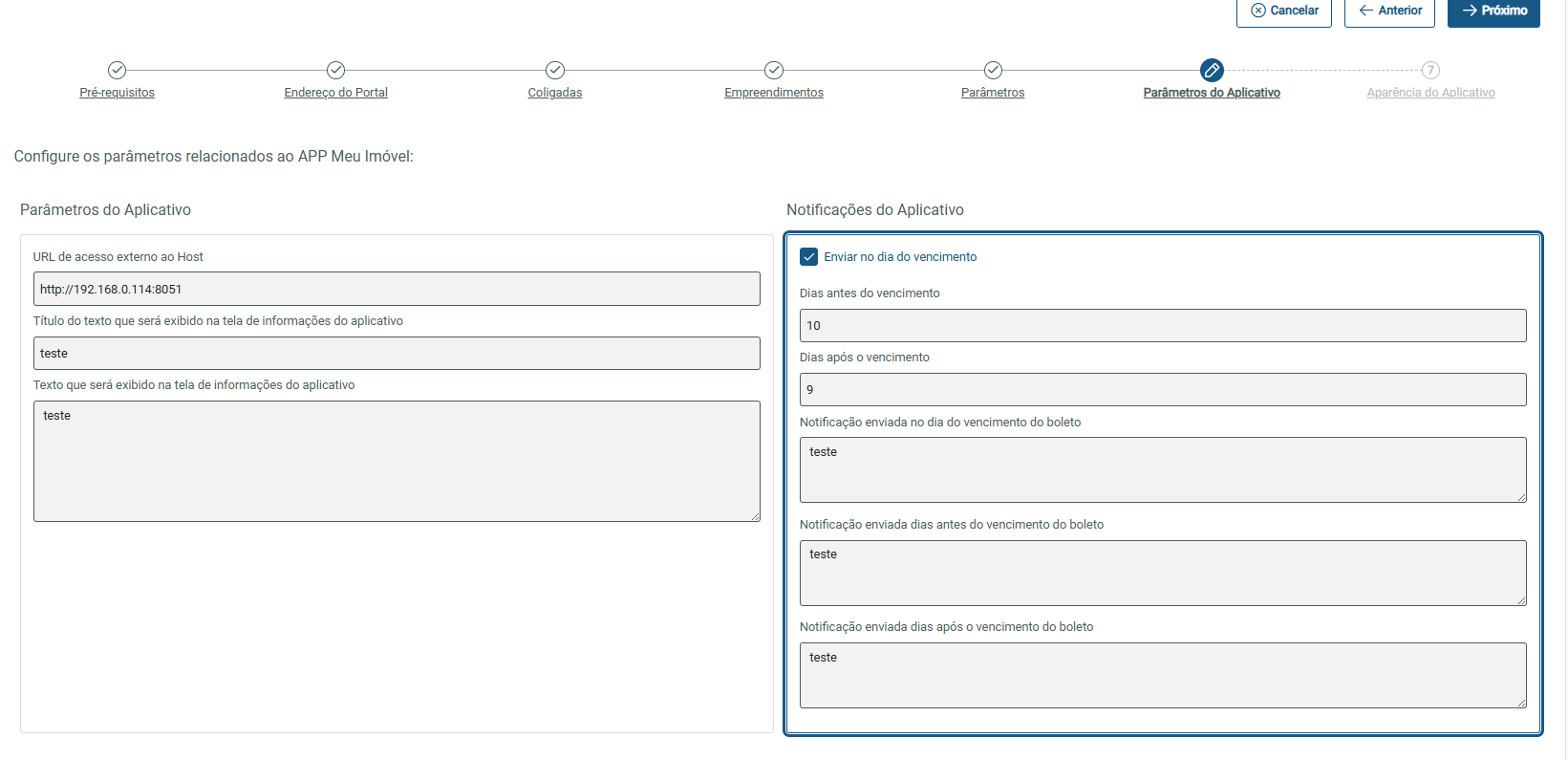1568x760 pixels.
Task: Toggle Enviar no dia do vencimento checkbox
Action: coord(809,257)
